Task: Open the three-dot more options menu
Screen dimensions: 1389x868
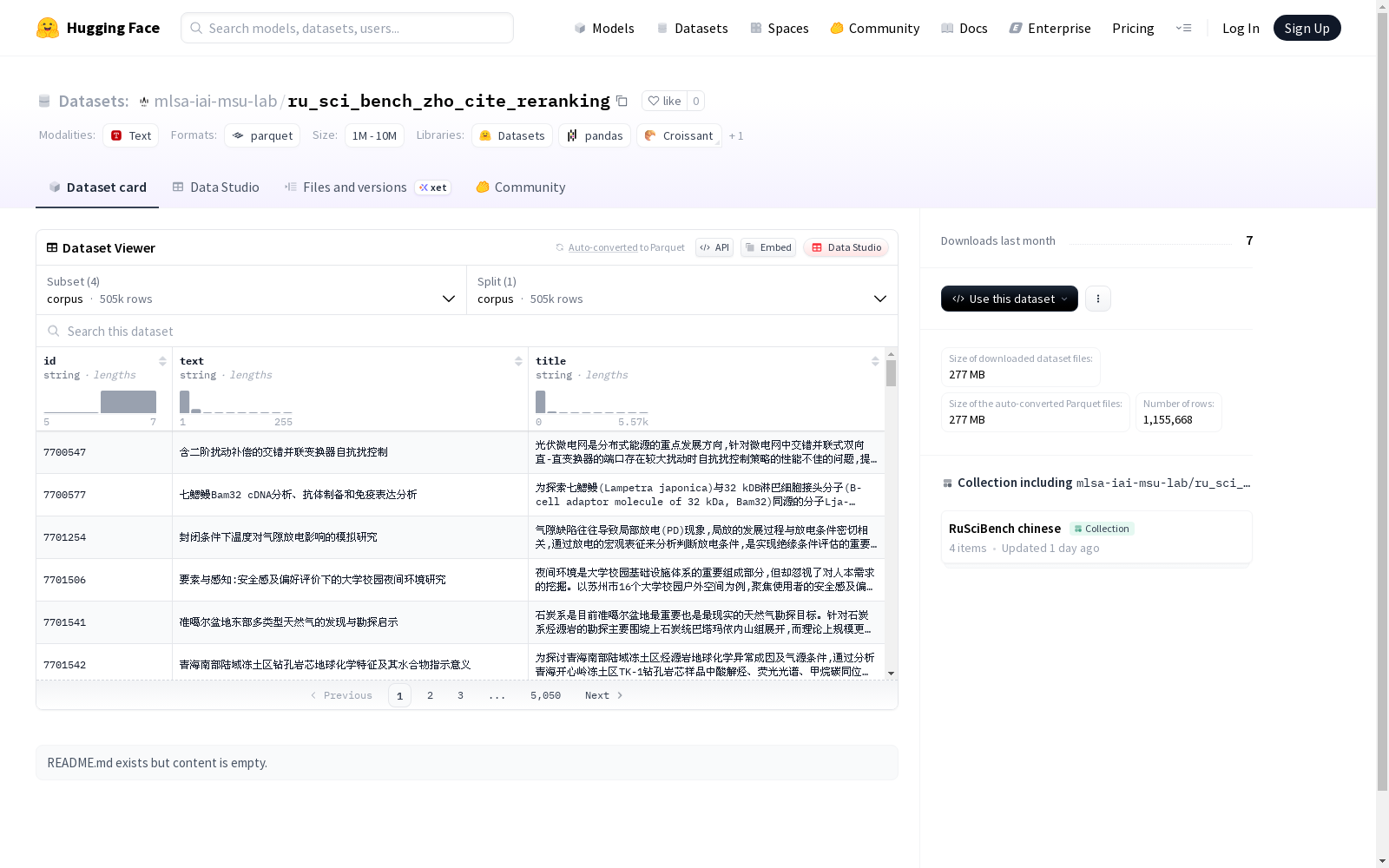Action: 1098,299
